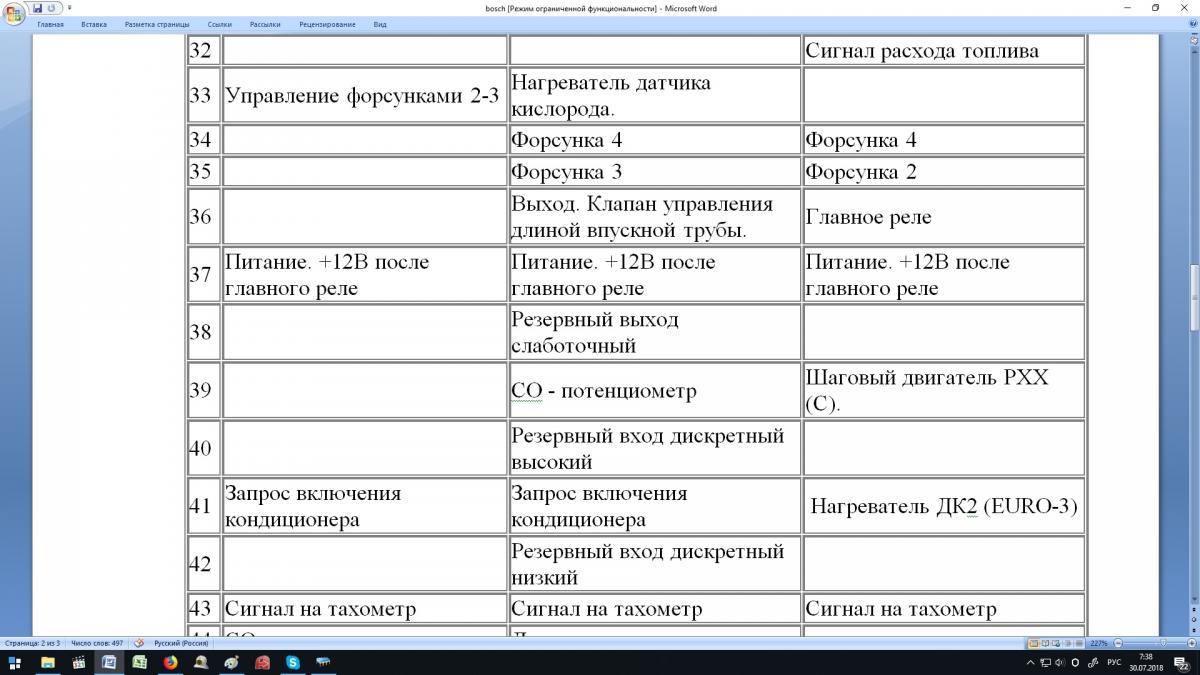Click 'Резервный вход дискретный высокий' cell
This screenshot has height=675, width=1200.
click(x=655, y=448)
